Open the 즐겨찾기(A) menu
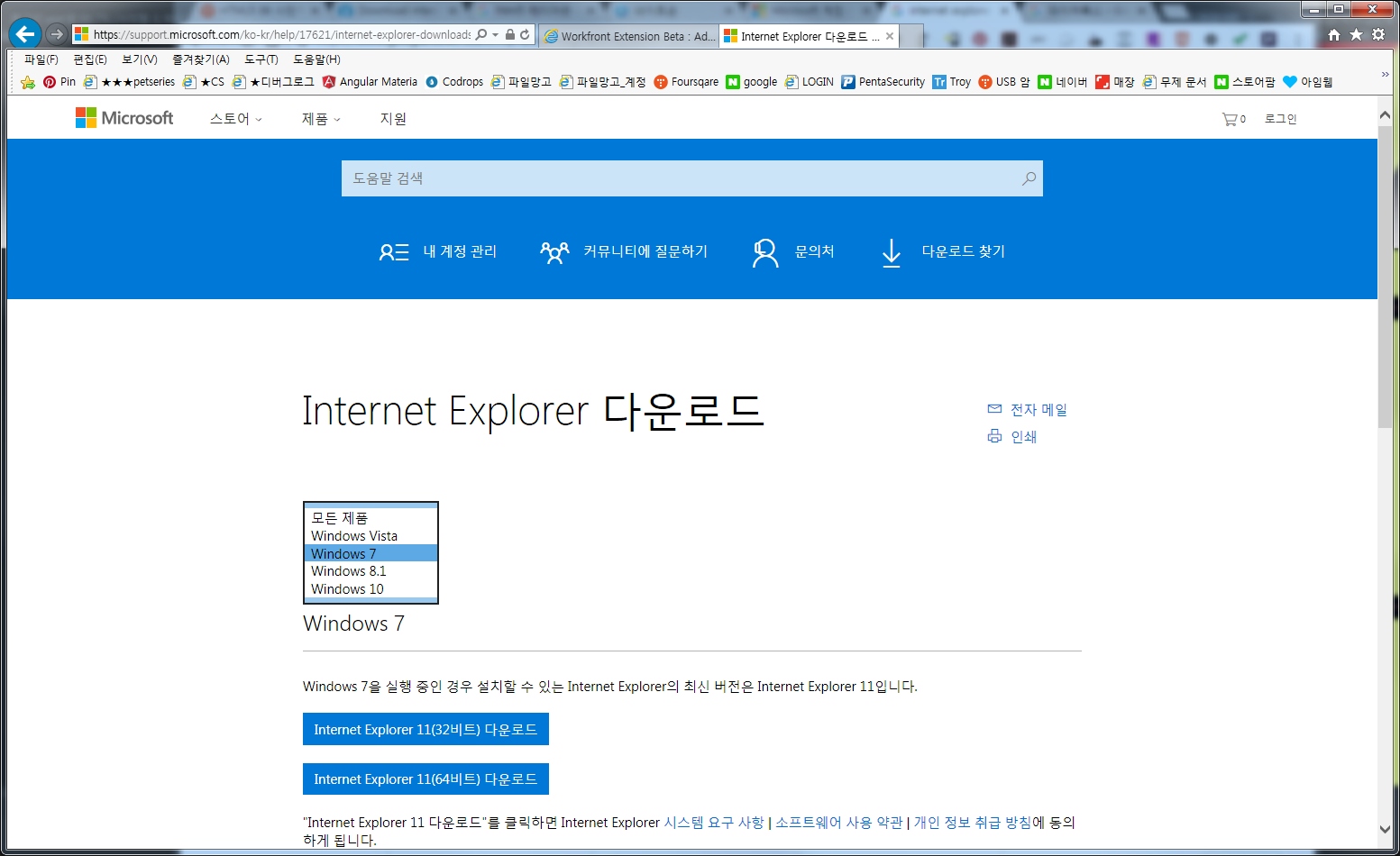Image resolution: width=1400 pixels, height=856 pixels. click(x=201, y=59)
